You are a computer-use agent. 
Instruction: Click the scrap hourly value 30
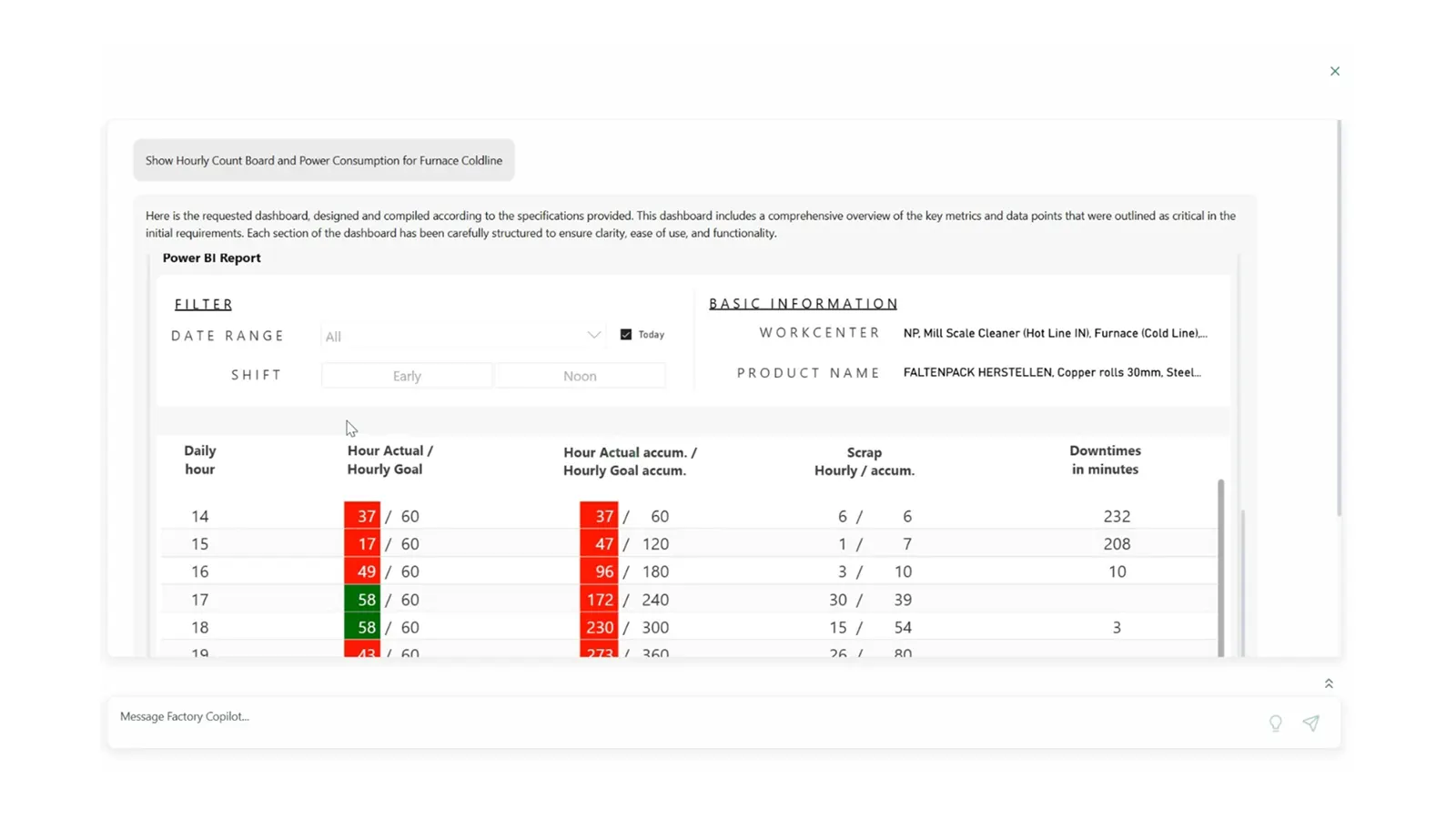(838, 600)
